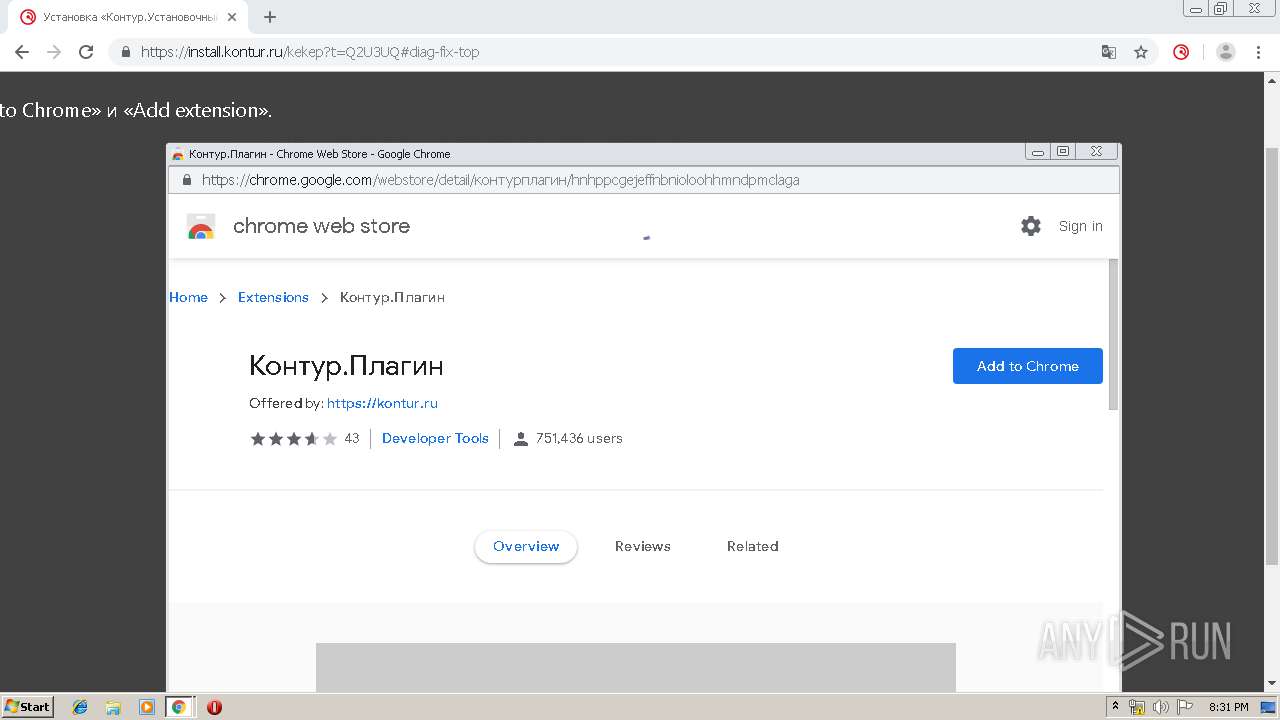The width and height of the screenshot is (1280, 720).
Task: Open the Chrome three-dot menu
Action: point(1259,52)
